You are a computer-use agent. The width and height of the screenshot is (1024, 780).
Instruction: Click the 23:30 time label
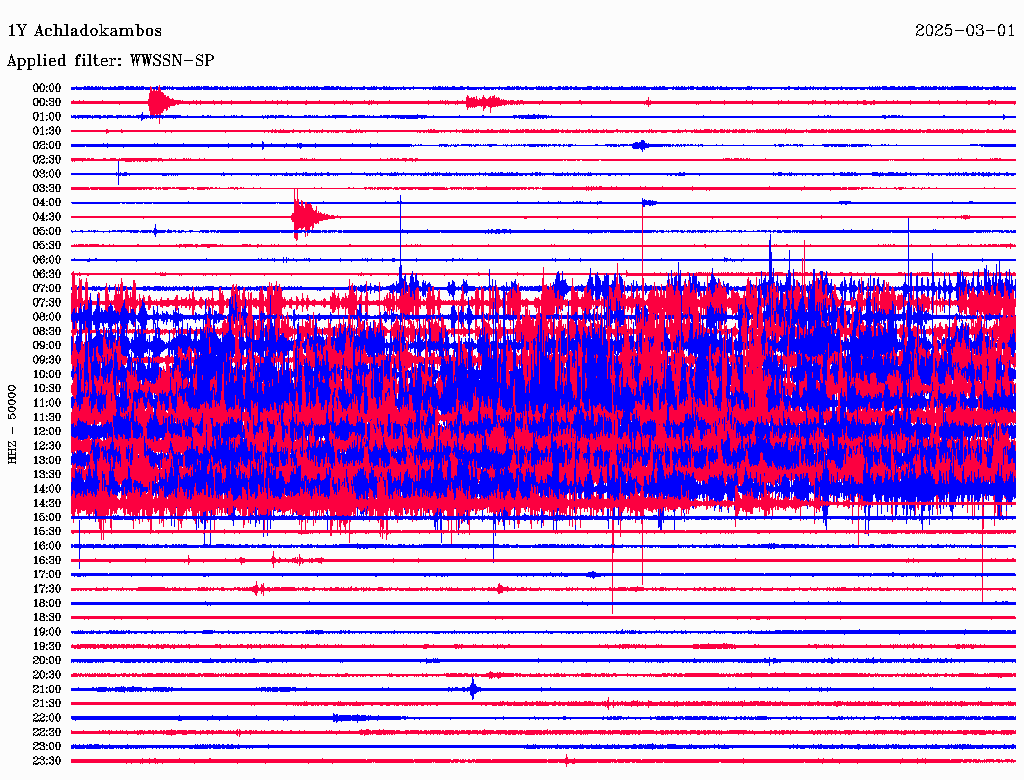47,761
